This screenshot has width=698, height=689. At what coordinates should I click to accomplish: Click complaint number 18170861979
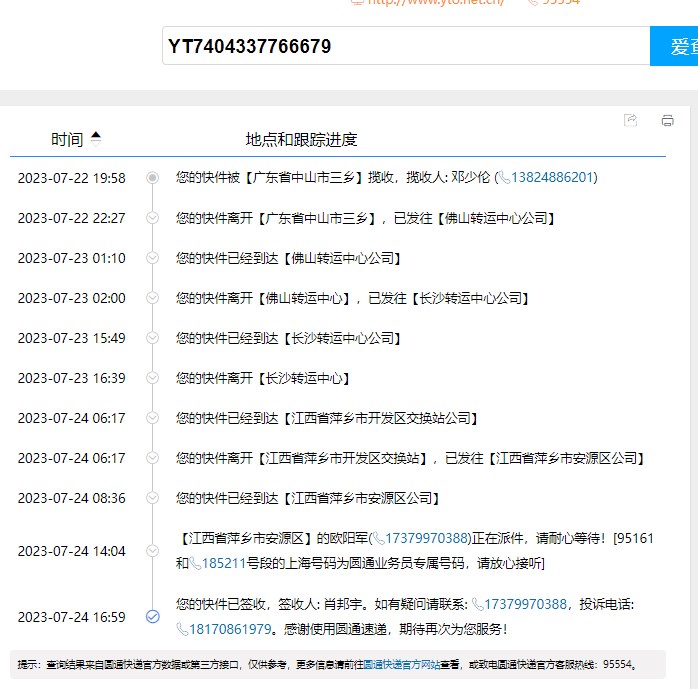pos(230,629)
